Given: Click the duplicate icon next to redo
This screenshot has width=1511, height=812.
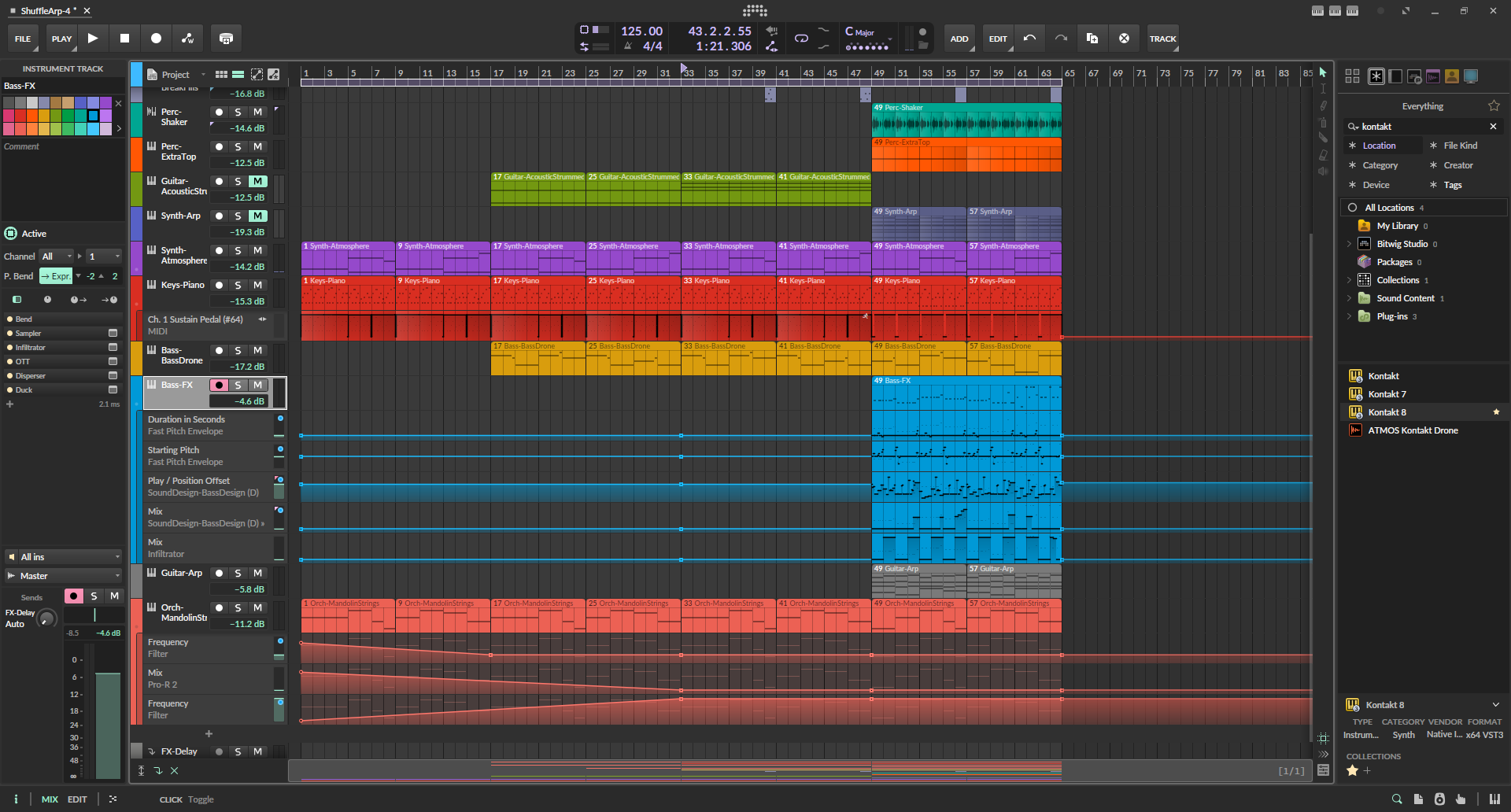Looking at the screenshot, I should (1092, 38).
